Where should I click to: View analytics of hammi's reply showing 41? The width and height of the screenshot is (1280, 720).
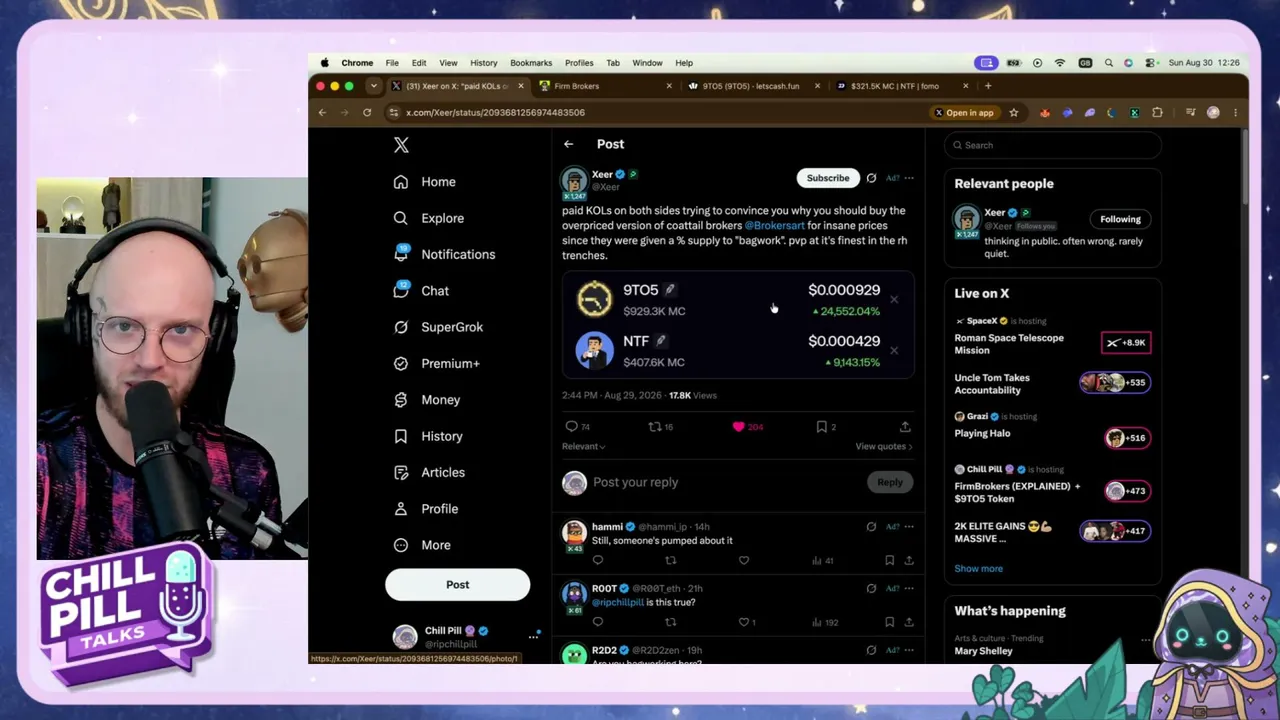(824, 561)
